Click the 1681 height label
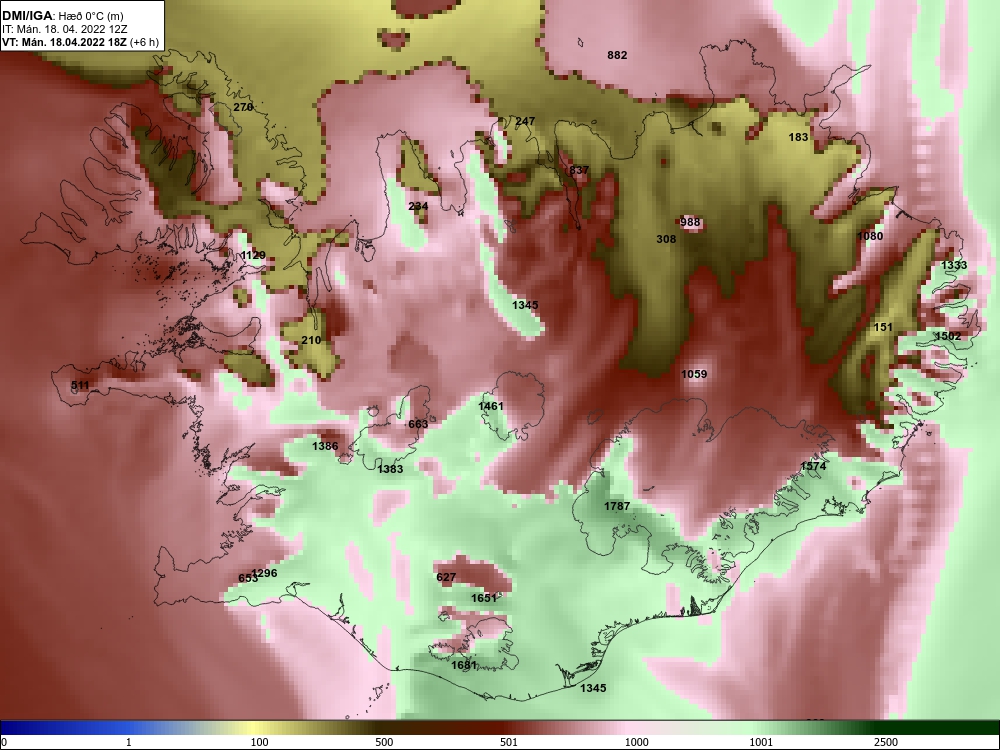The height and width of the screenshot is (750, 1000). pyautogui.click(x=464, y=665)
